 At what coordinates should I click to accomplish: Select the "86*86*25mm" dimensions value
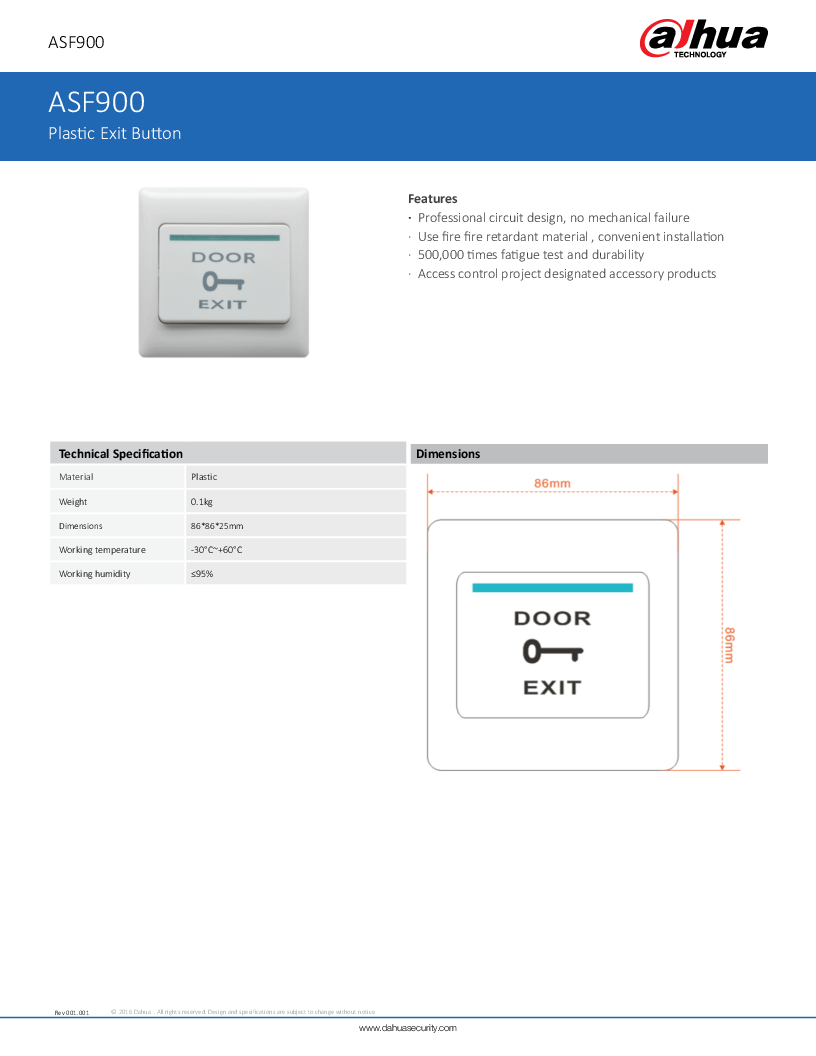click(x=217, y=526)
